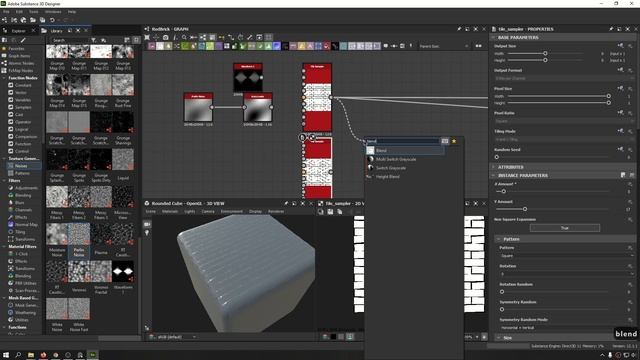Select the Noises category
Viewport: 640px width, 360px height.
21,166
